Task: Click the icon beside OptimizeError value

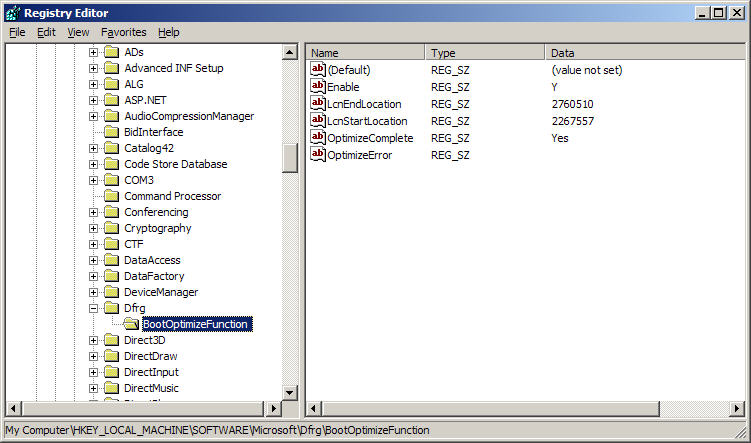Action: click(319, 155)
